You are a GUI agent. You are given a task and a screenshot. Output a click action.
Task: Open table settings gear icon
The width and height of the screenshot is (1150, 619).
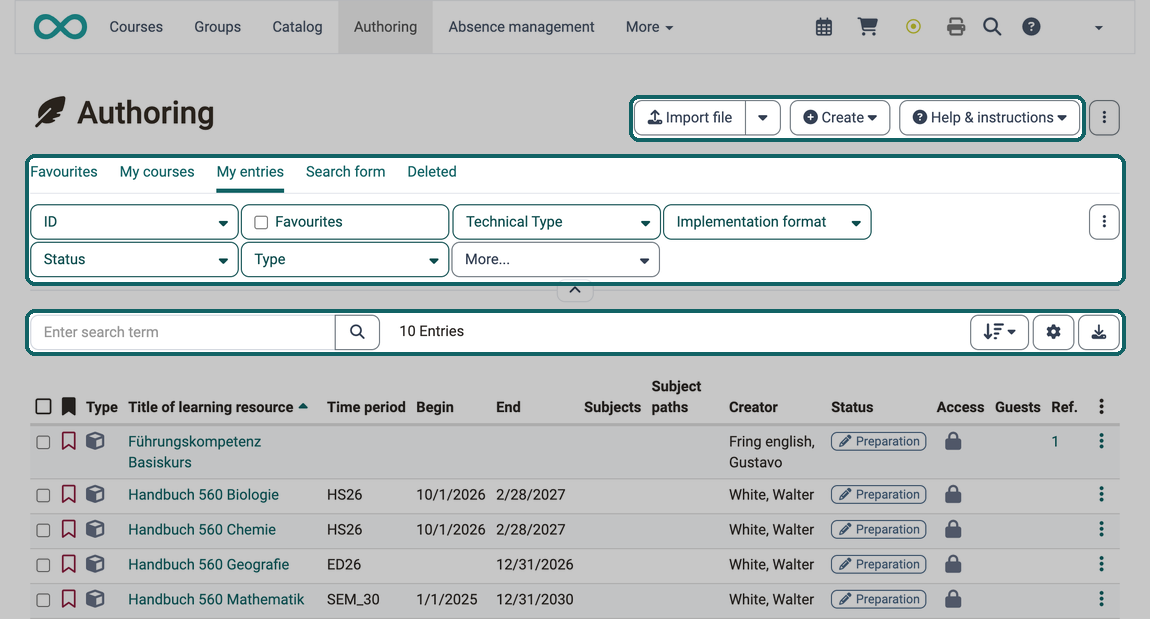(x=1053, y=332)
